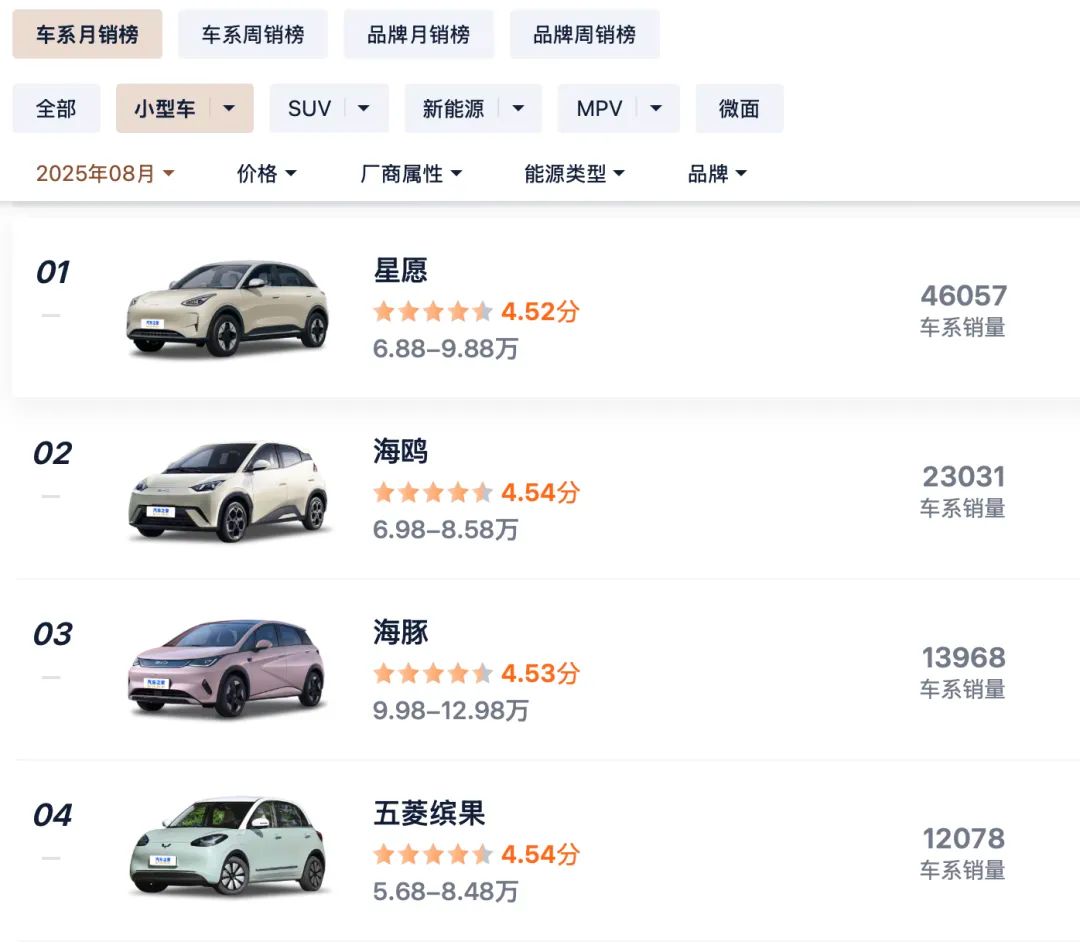This screenshot has width=1080, height=945.
Task: View the 五菱缤果 car thumbnail
Action: coord(228,849)
